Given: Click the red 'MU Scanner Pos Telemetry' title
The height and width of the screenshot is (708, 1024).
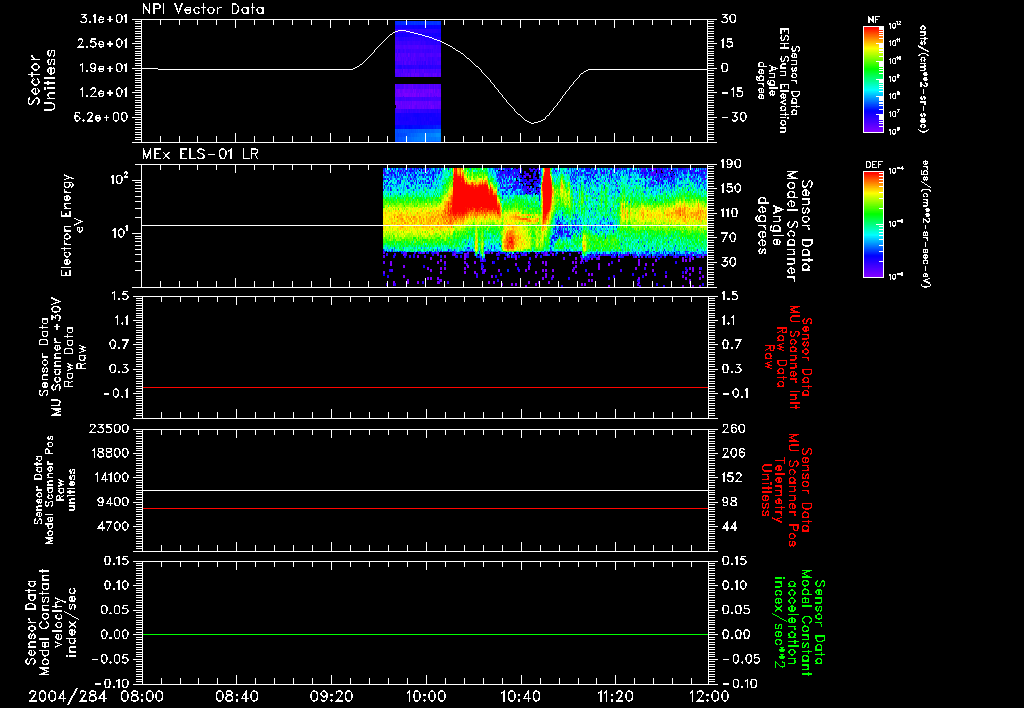Looking at the screenshot, I should tap(787, 490).
